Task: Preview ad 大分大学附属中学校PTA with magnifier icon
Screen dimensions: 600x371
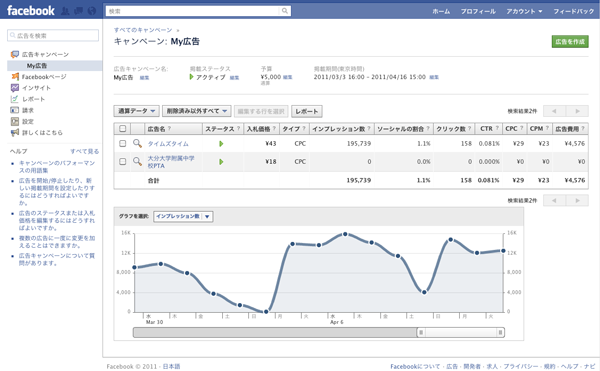Action: click(137, 161)
